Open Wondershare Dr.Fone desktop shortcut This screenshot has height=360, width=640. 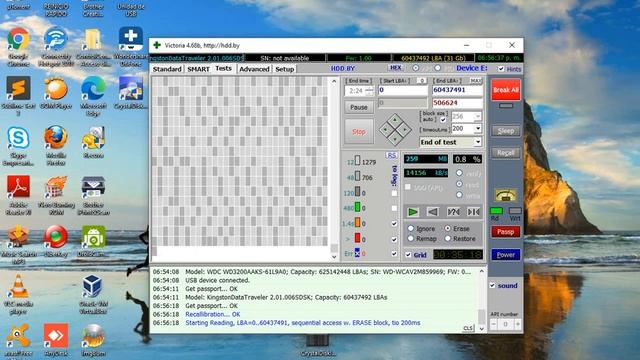pyautogui.click(x=131, y=47)
